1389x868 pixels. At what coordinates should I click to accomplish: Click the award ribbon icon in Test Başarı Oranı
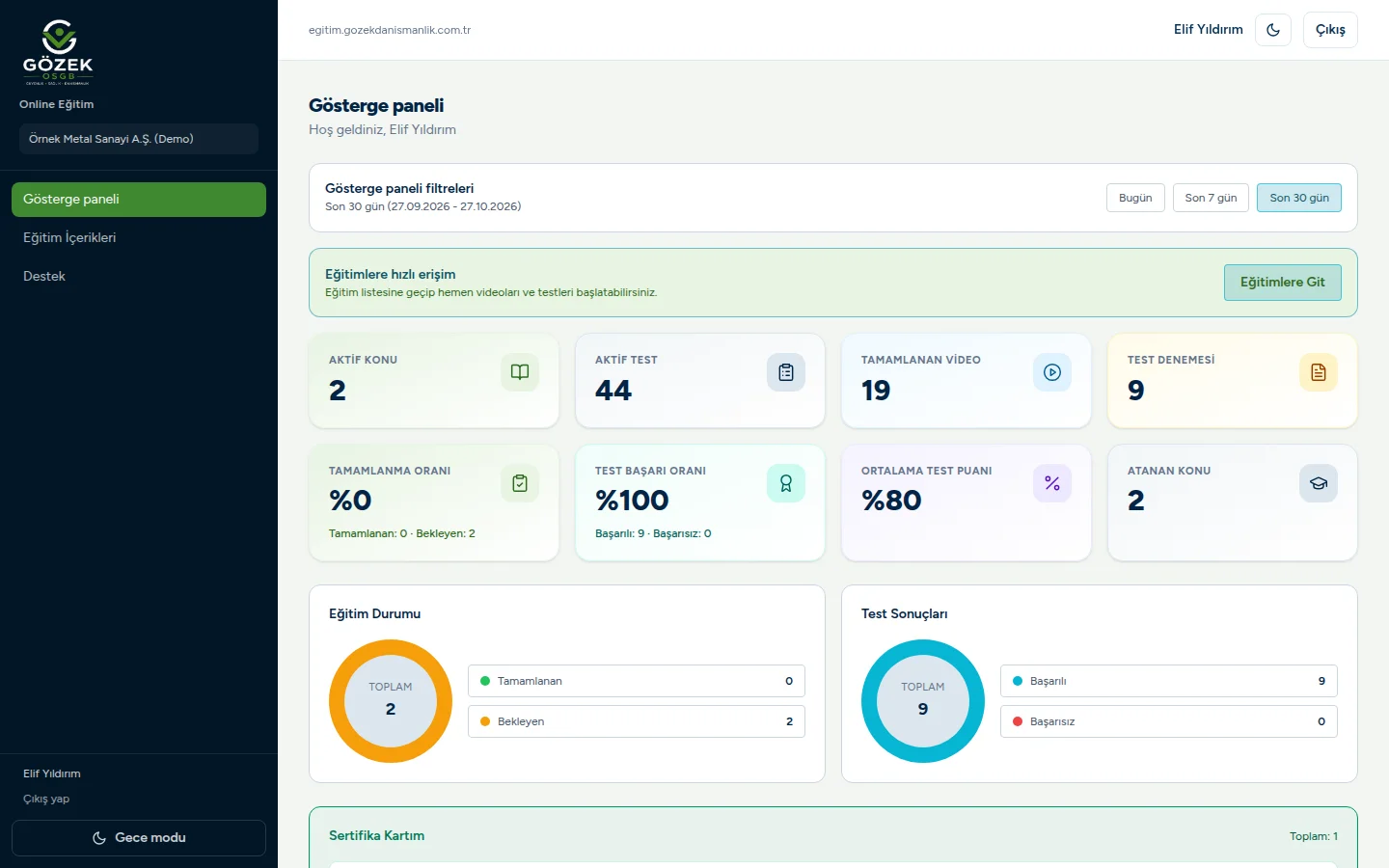[x=786, y=483]
